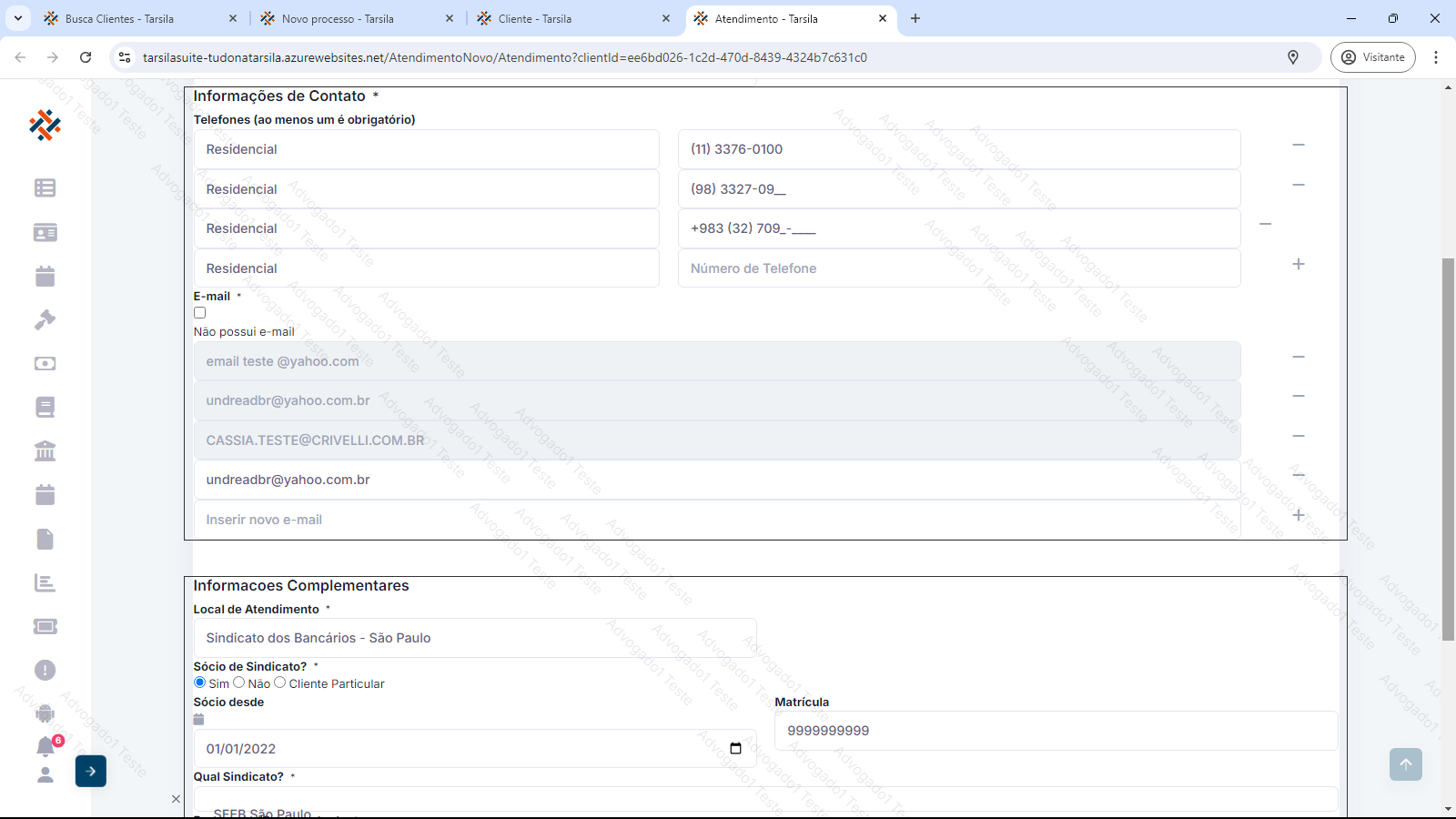Click the 'Inserir novo e-mail' input field
This screenshot has width=1456, height=819.
[716, 520]
